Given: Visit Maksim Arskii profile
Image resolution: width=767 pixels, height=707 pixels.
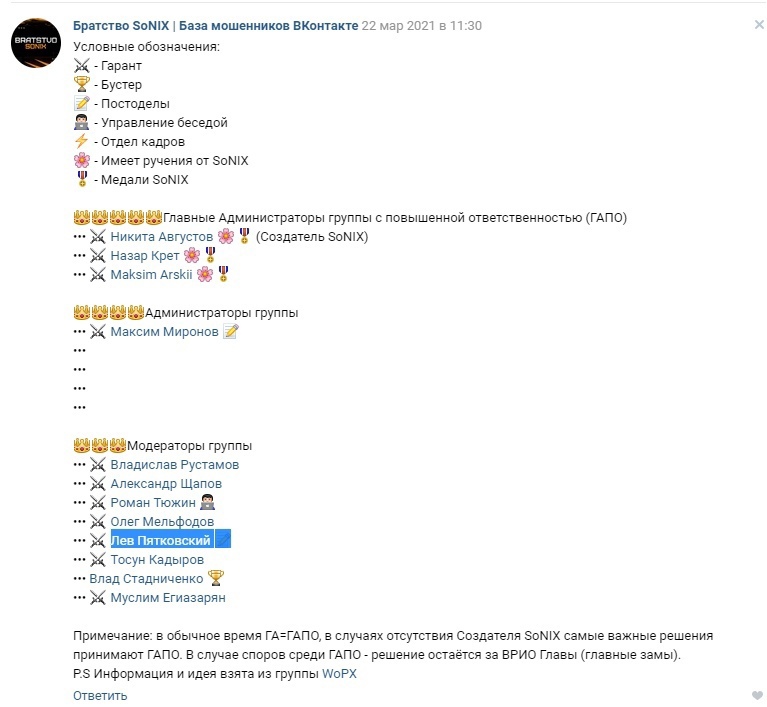Looking at the screenshot, I should [x=151, y=274].
